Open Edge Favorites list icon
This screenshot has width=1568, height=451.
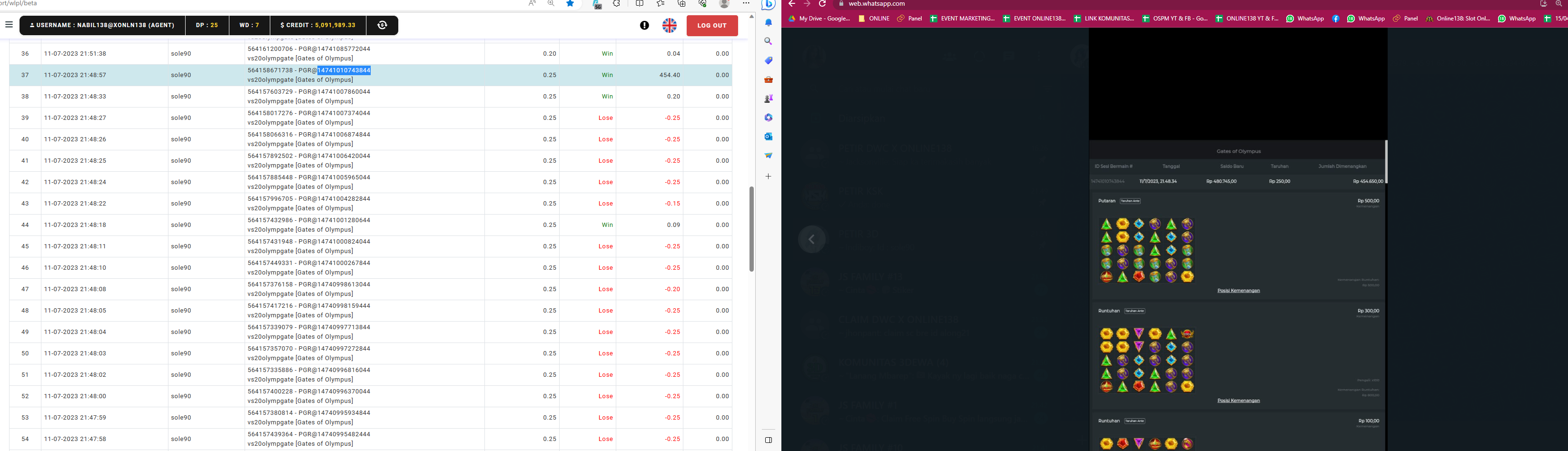coord(661,4)
